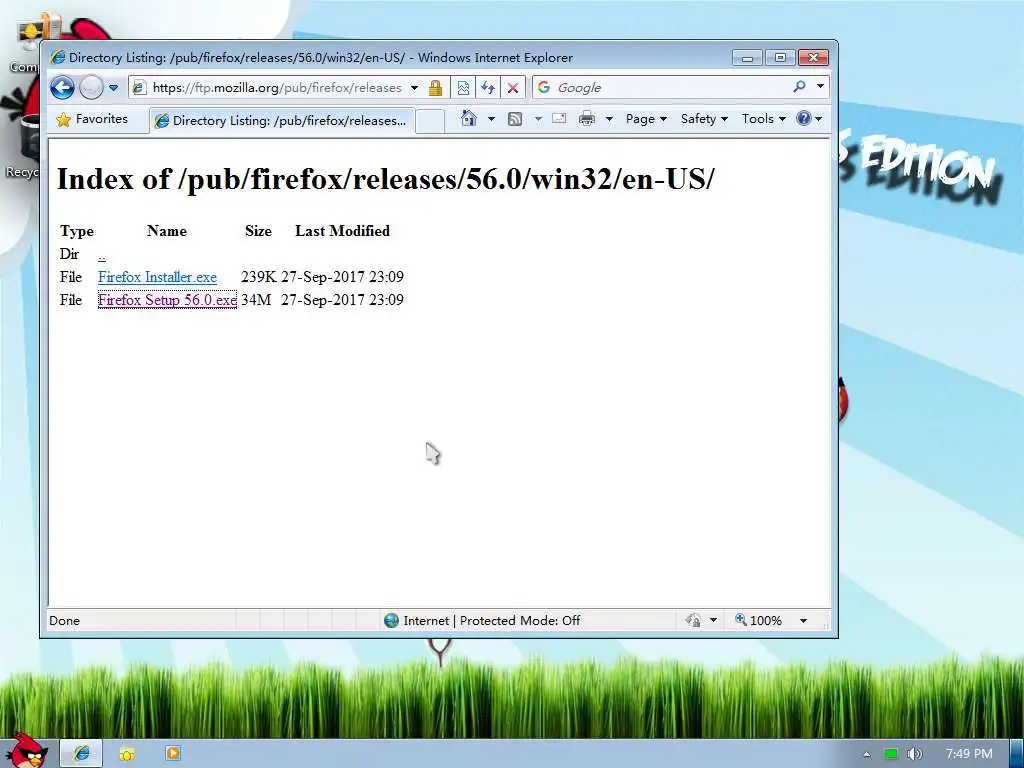Viewport: 1024px width, 768px height.
Task: Open the Media Player taskbar icon
Action: (x=173, y=754)
